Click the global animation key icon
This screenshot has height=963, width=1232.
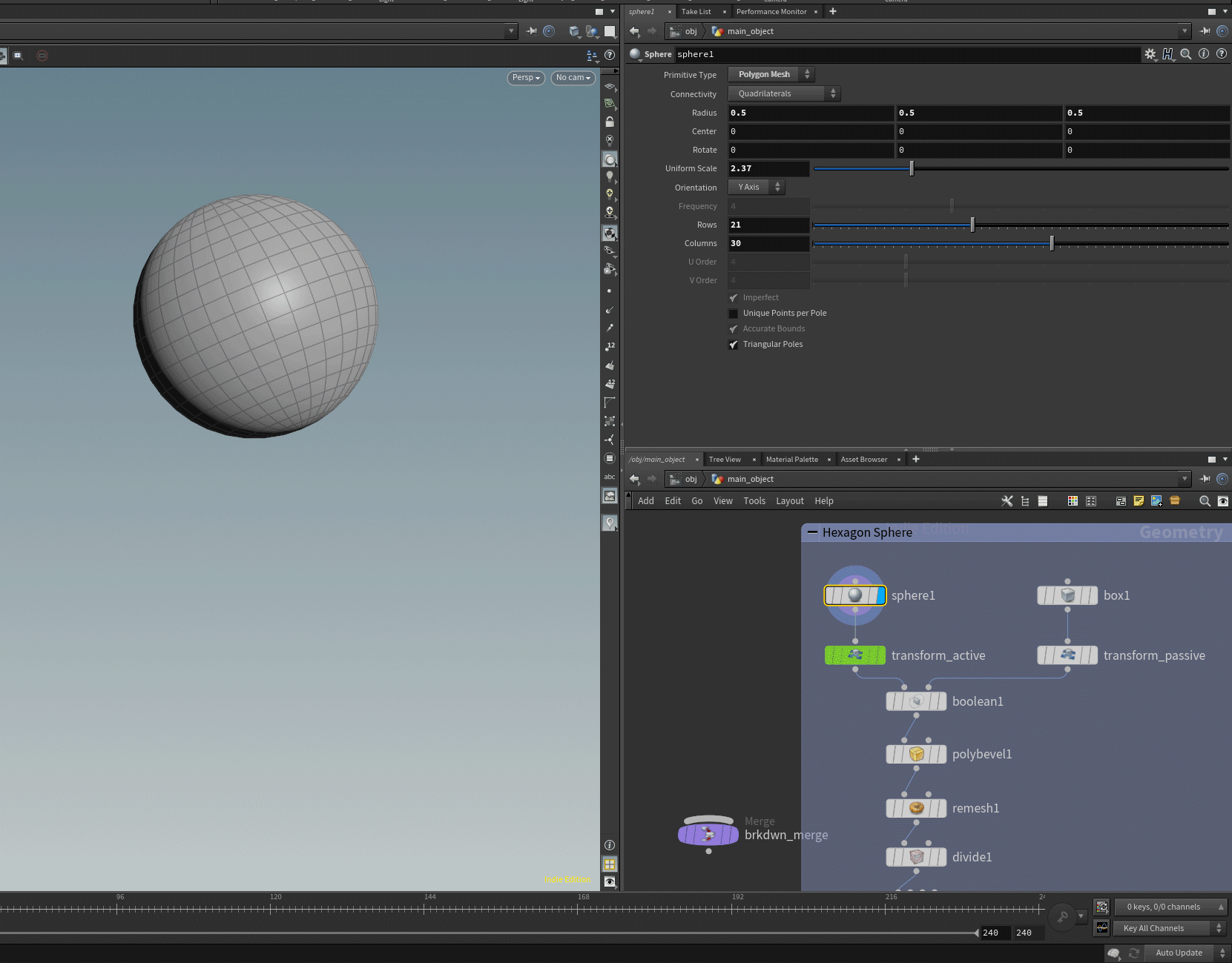pyautogui.click(x=1062, y=916)
